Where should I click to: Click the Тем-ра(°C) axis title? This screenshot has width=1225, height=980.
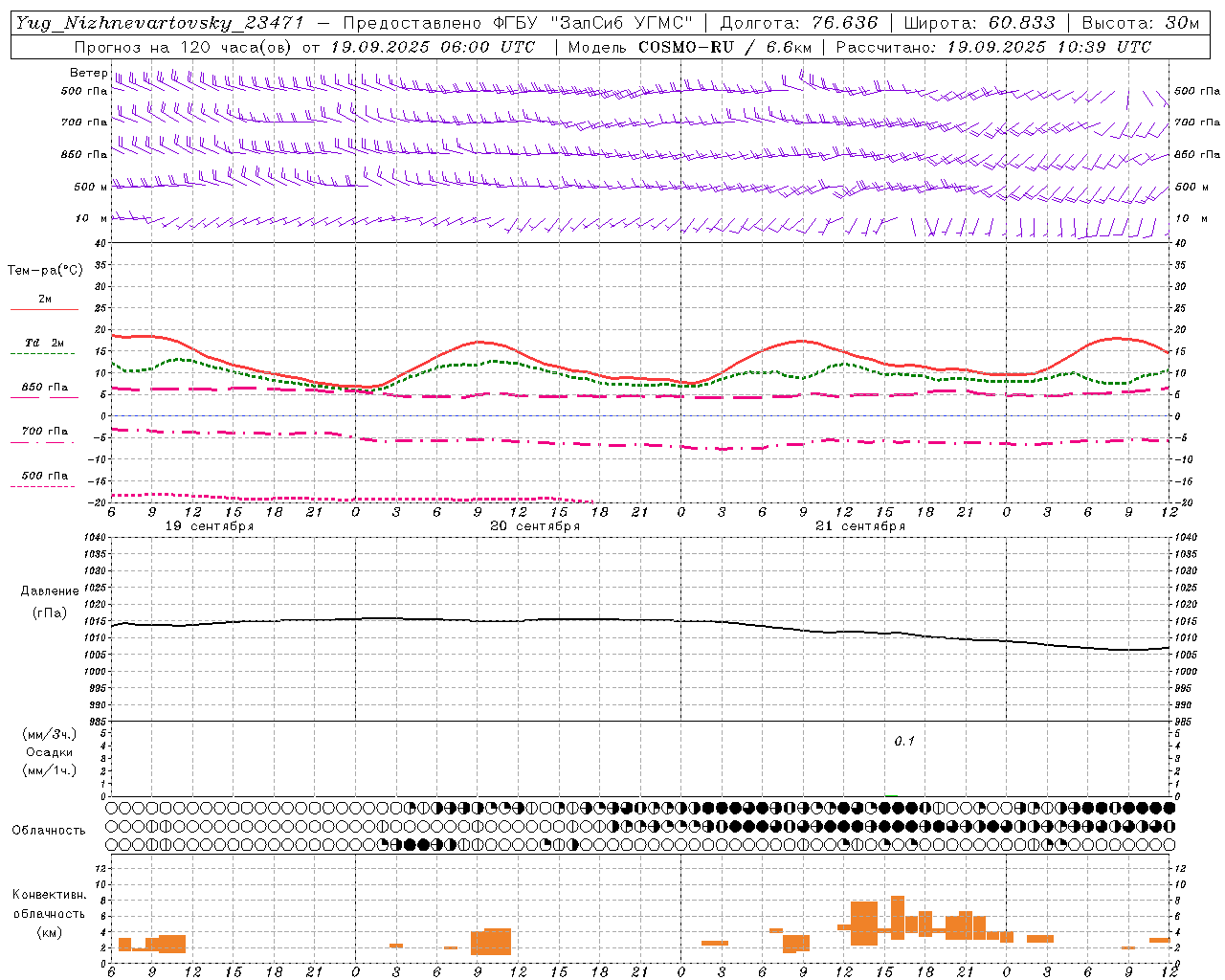click(x=45, y=271)
